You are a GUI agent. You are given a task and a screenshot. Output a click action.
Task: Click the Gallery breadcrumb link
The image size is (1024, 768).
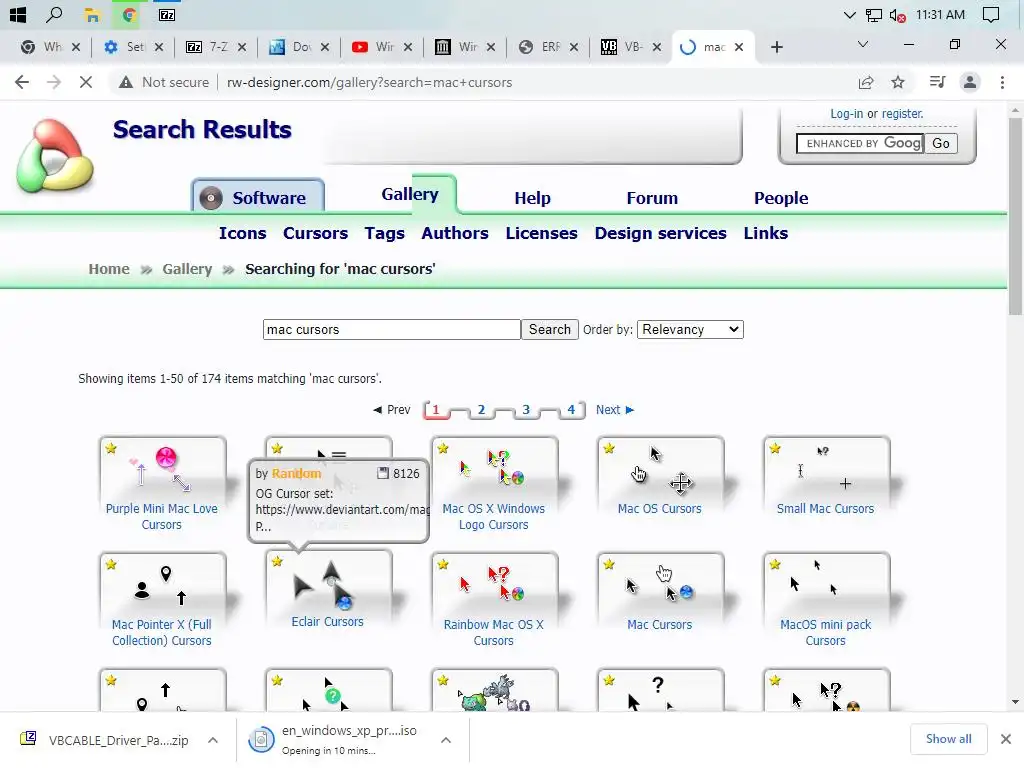click(x=187, y=269)
